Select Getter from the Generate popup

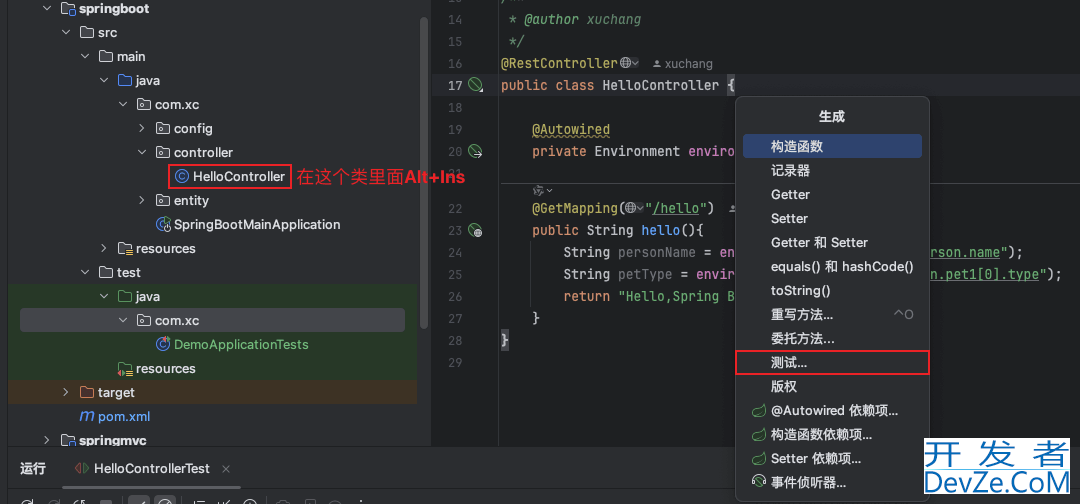coord(832,194)
